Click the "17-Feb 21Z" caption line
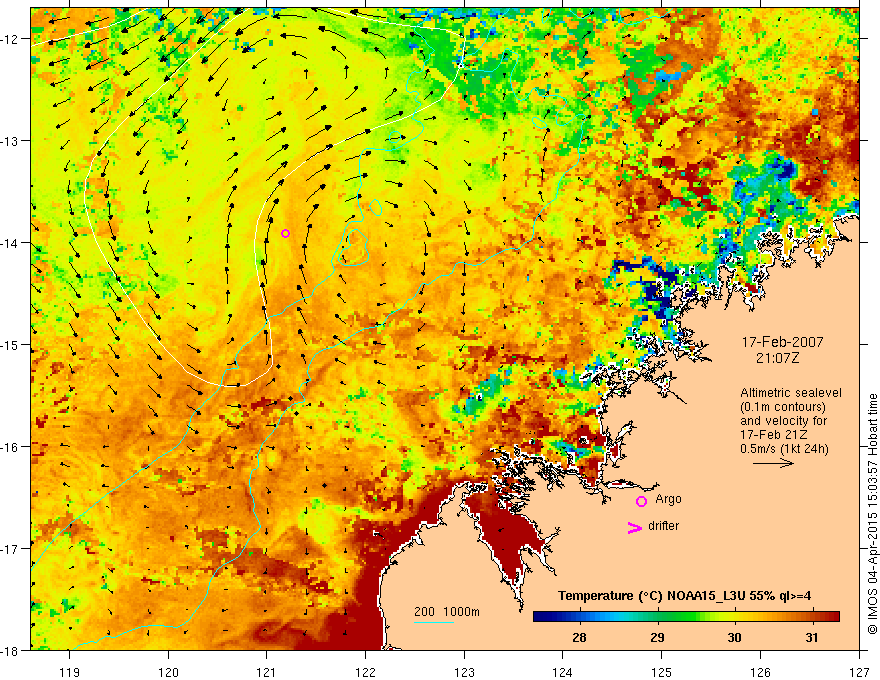 pos(774,435)
